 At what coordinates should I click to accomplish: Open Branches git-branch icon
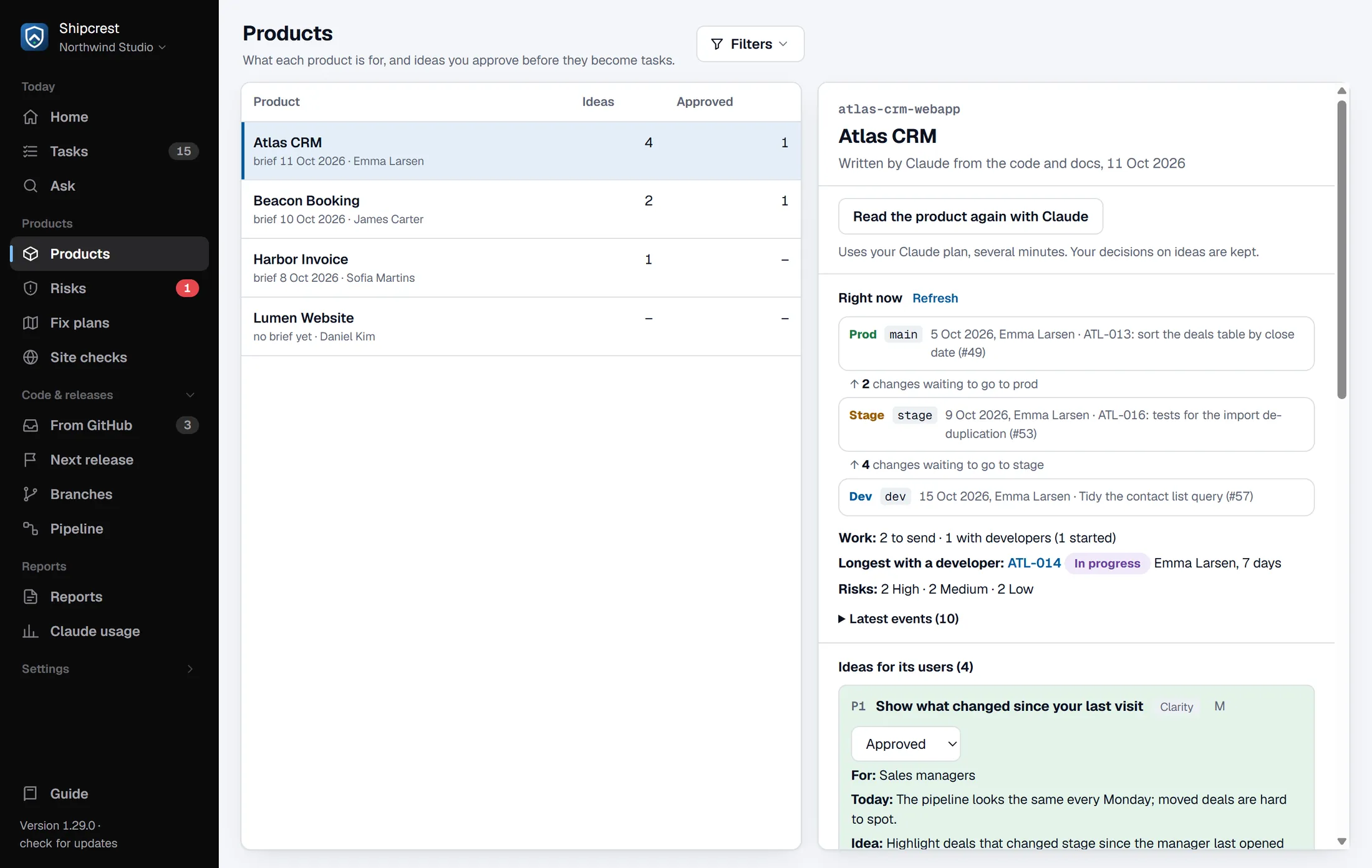tap(31, 494)
